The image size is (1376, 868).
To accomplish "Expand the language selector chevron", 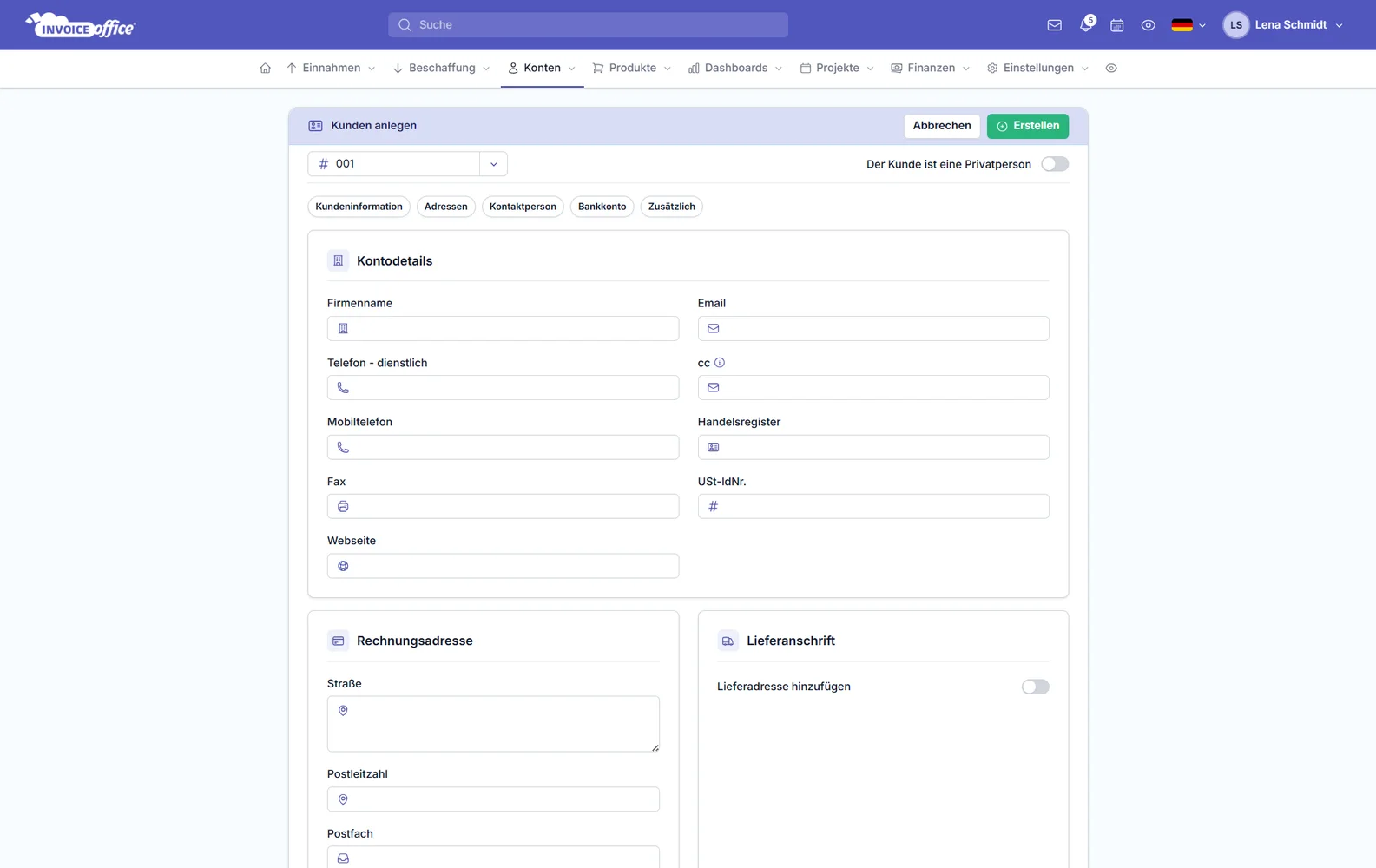I will click(1202, 26).
